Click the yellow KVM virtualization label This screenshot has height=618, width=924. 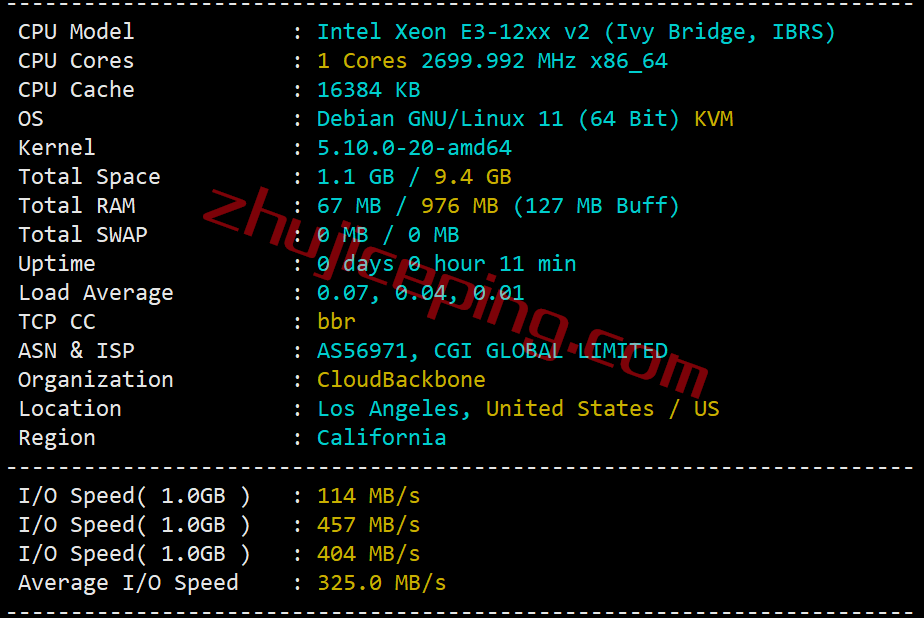(x=713, y=118)
